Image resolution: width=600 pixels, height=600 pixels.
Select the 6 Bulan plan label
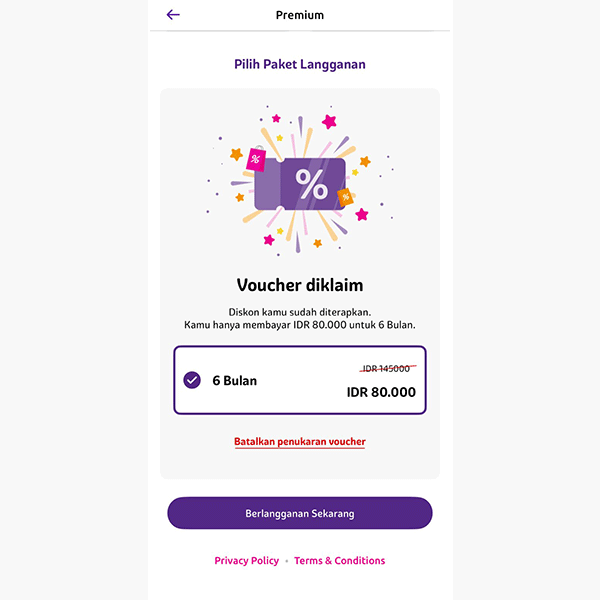point(234,381)
